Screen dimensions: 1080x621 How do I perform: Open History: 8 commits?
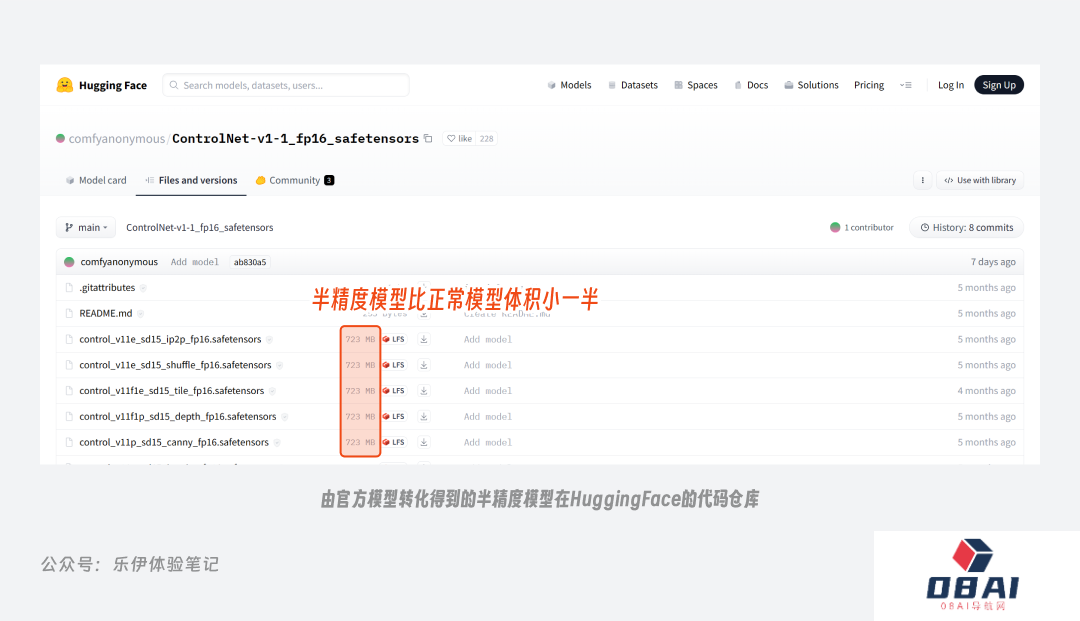tap(966, 227)
